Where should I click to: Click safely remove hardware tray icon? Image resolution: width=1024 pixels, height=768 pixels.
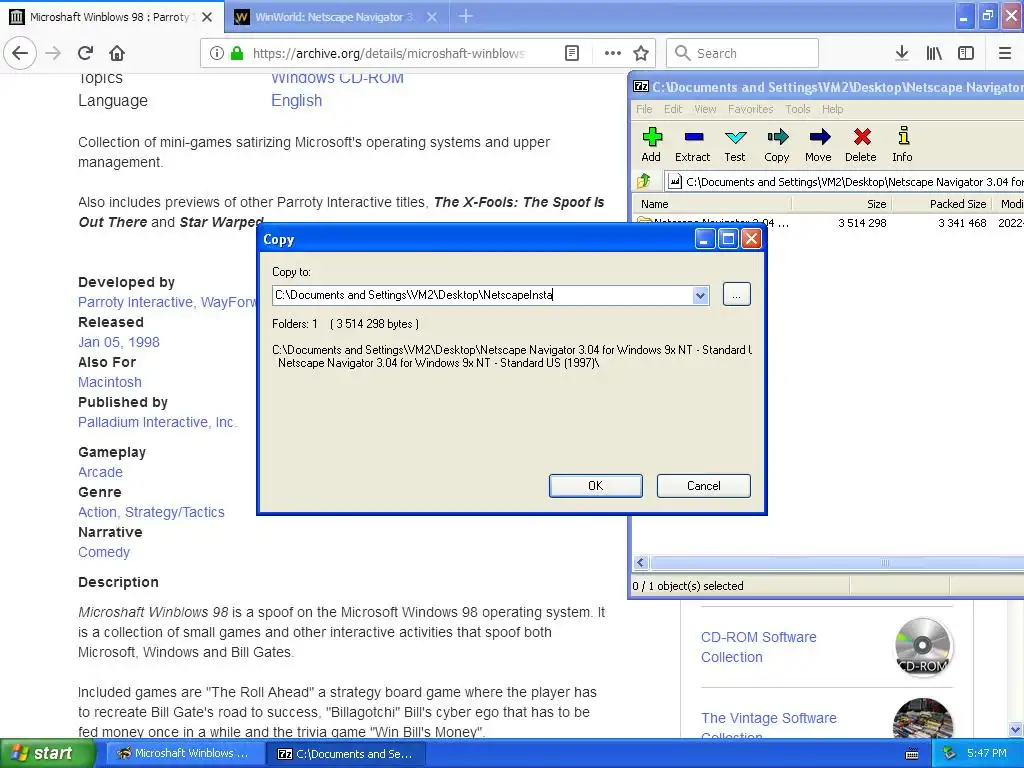(x=950, y=753)
